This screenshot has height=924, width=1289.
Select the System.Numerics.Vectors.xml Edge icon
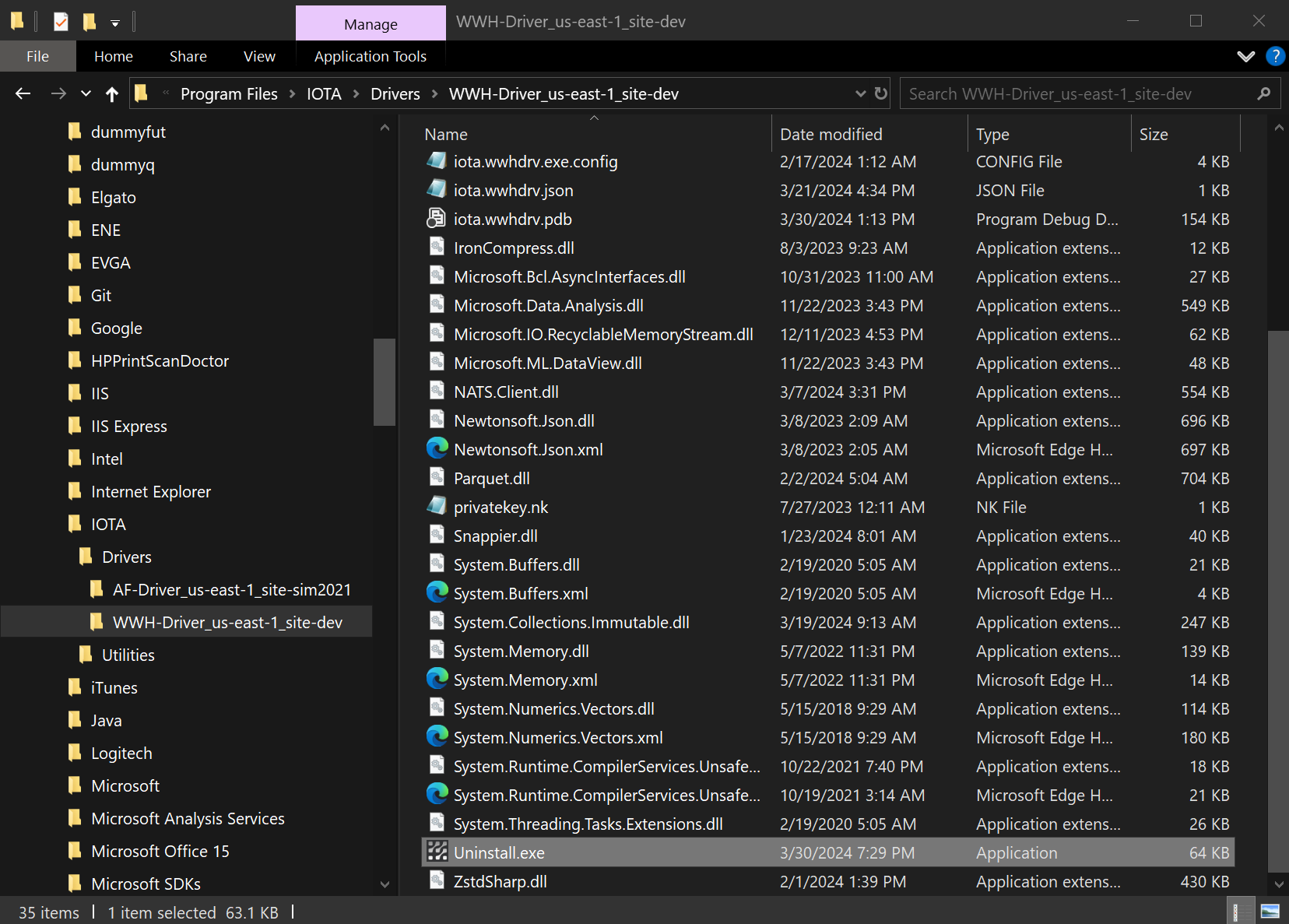(x=437, y=737)
